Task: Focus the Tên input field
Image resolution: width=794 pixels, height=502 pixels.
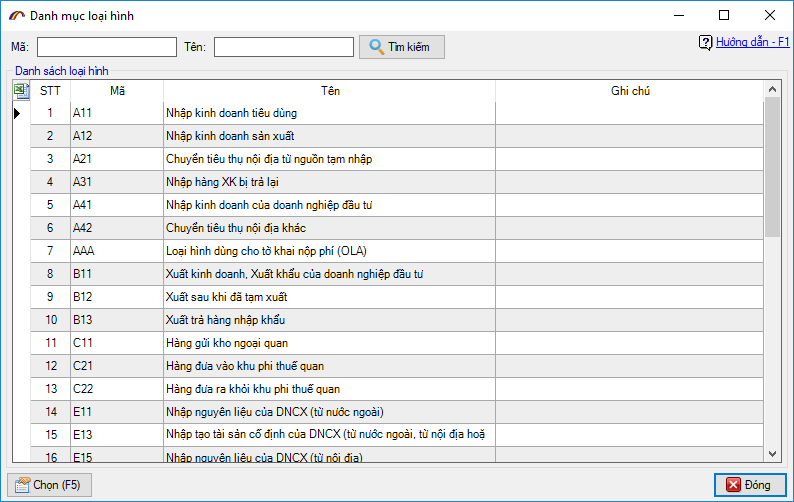Action: click(283, 47)
